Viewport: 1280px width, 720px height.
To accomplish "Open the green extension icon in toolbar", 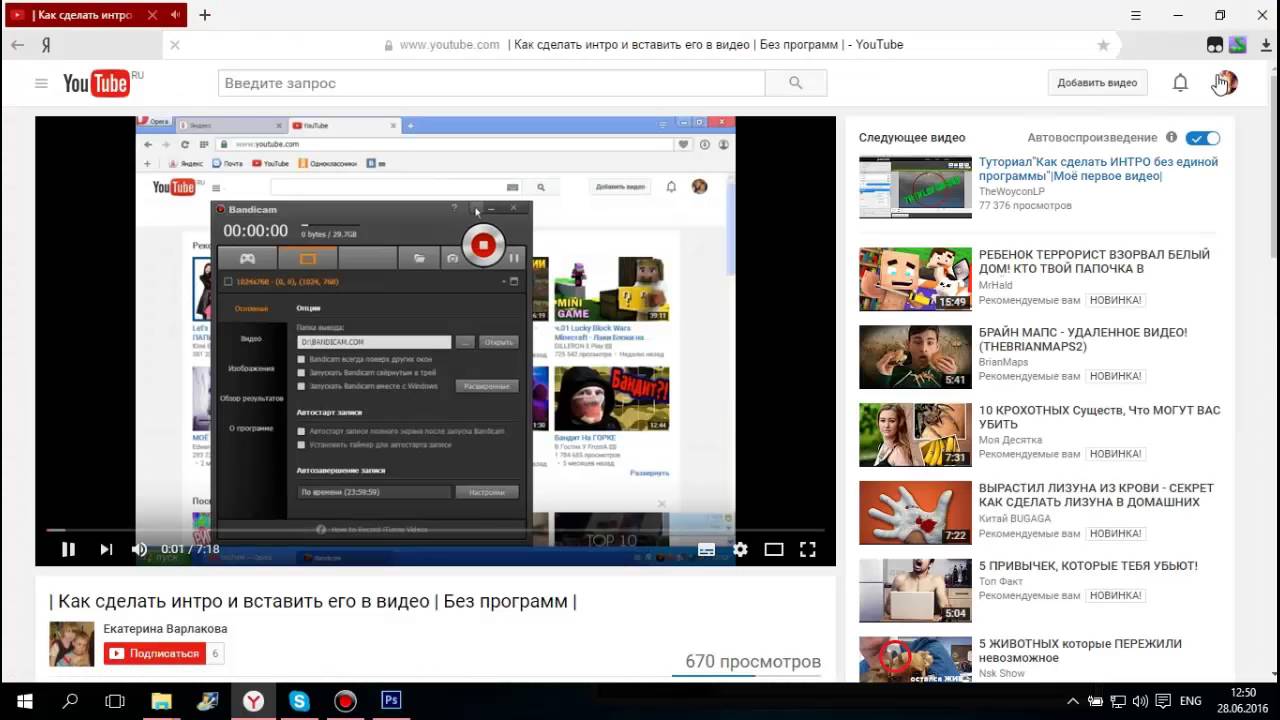I will pyautogui.click(x=1238, y=45).
